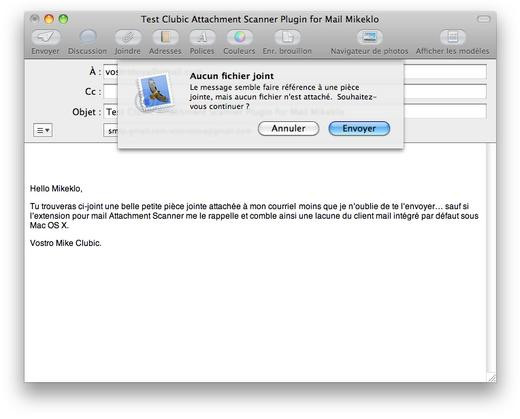Click the message body scrollbar track
520x419 pixels.
(x=491, y=258)
